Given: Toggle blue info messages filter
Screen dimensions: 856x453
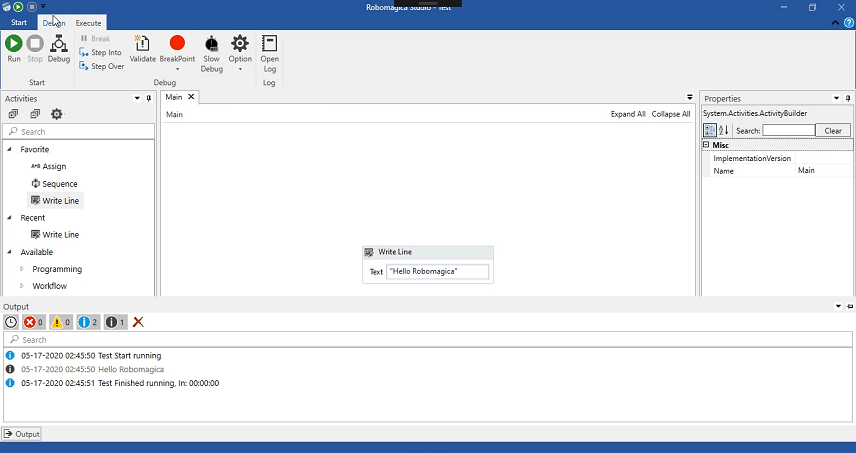Looking at the screenshot, I should (88, 322).
